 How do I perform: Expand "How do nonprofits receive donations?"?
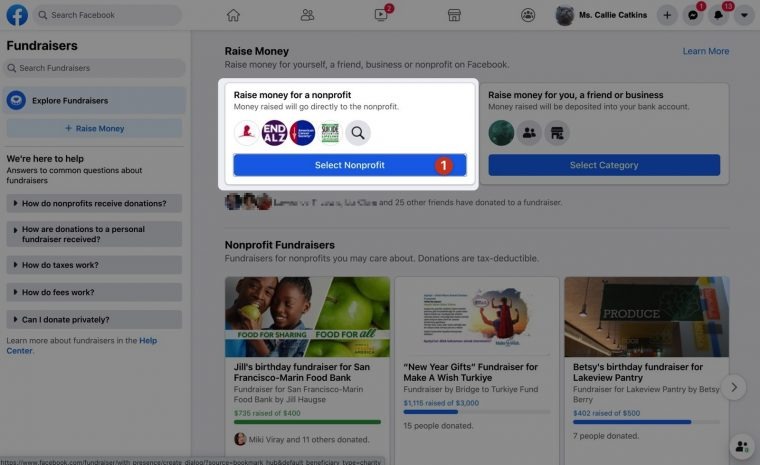(x=94, y=203)
